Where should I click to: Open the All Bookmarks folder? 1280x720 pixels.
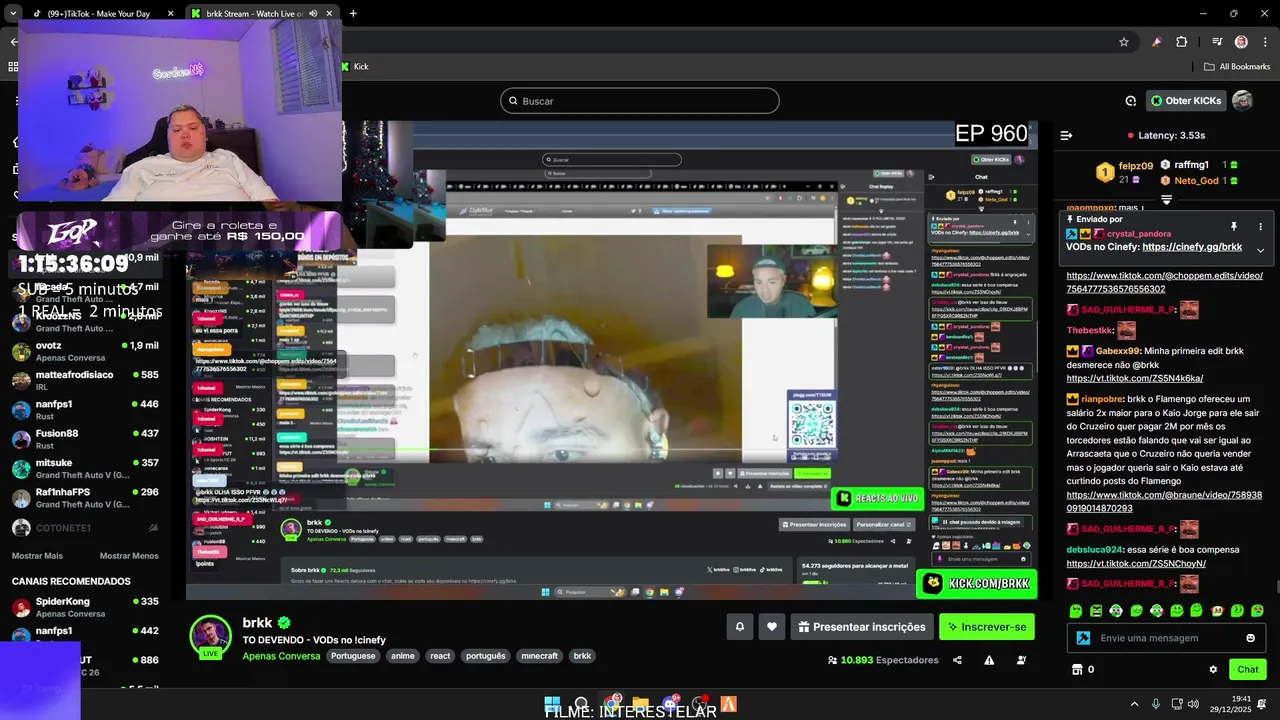1237,67
